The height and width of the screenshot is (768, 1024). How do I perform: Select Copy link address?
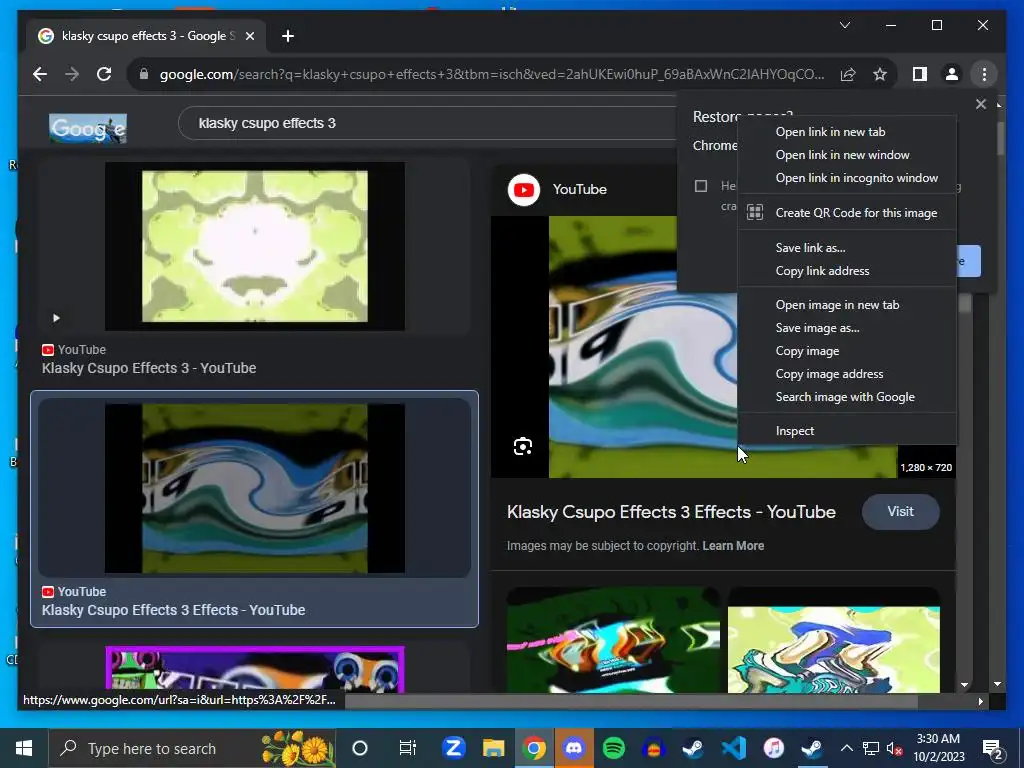coord(847,270)
